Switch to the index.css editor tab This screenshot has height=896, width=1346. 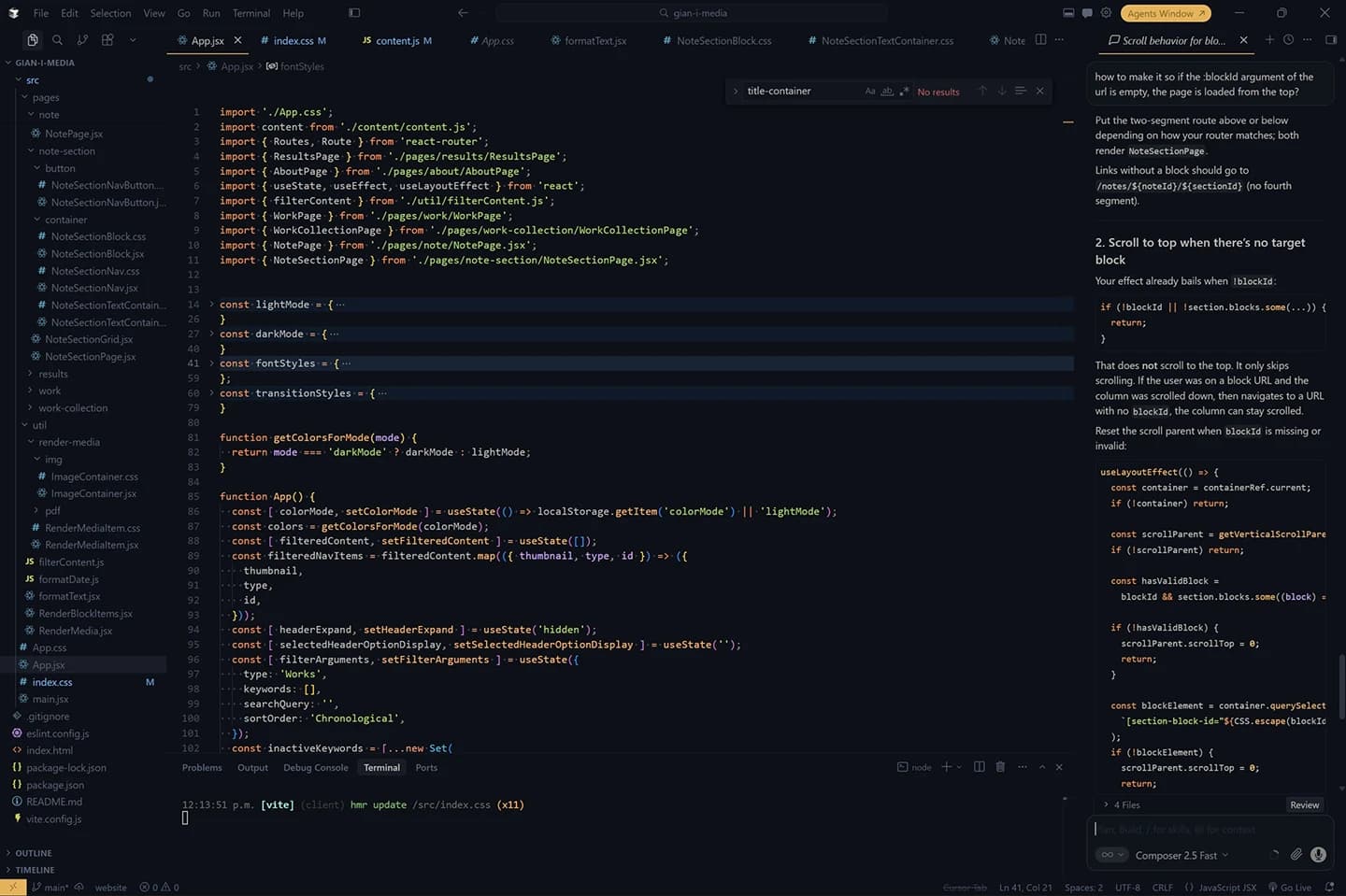(x=294, y=40)
